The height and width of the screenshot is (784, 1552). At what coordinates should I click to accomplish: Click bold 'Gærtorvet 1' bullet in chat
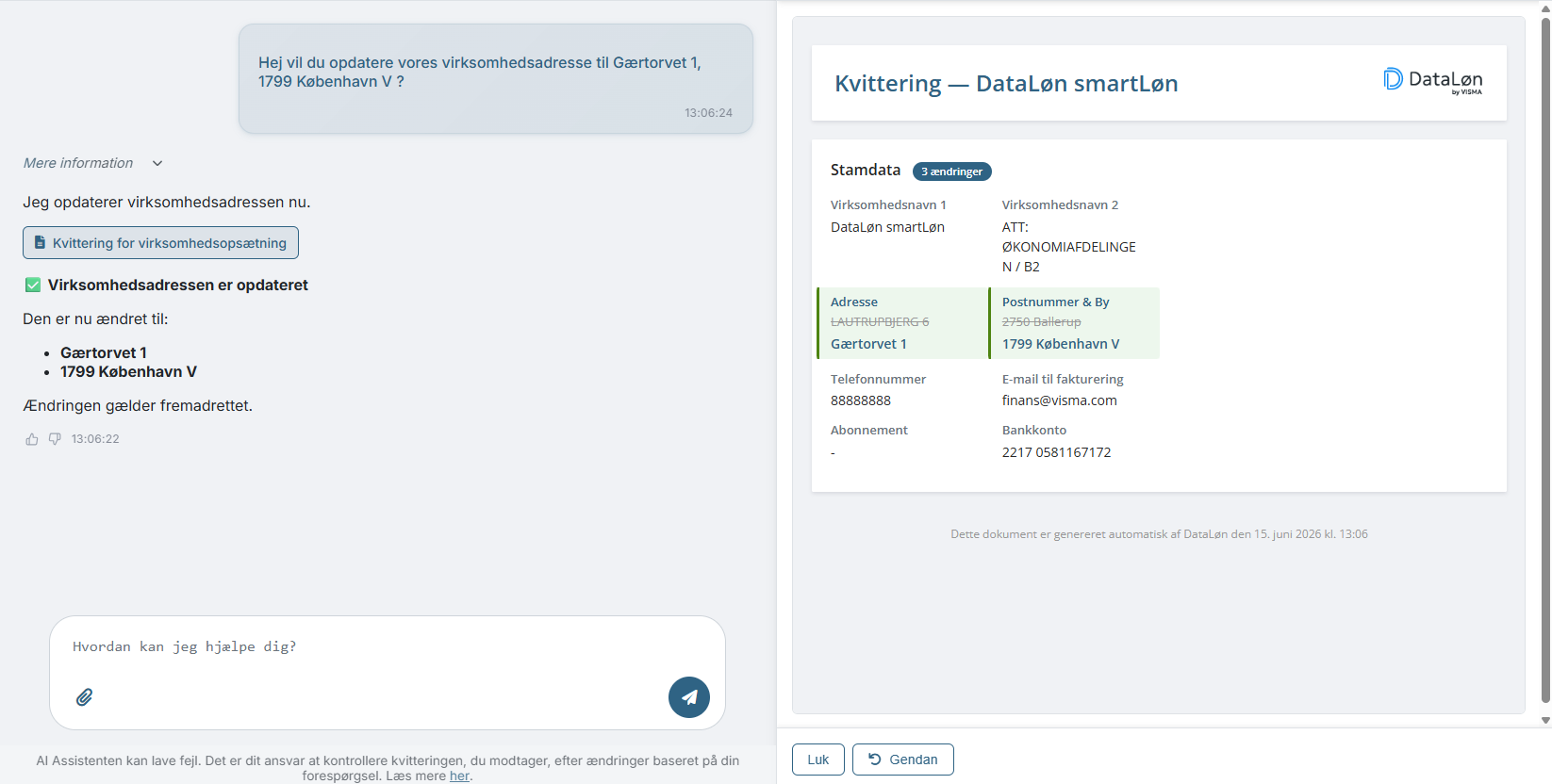104,353
